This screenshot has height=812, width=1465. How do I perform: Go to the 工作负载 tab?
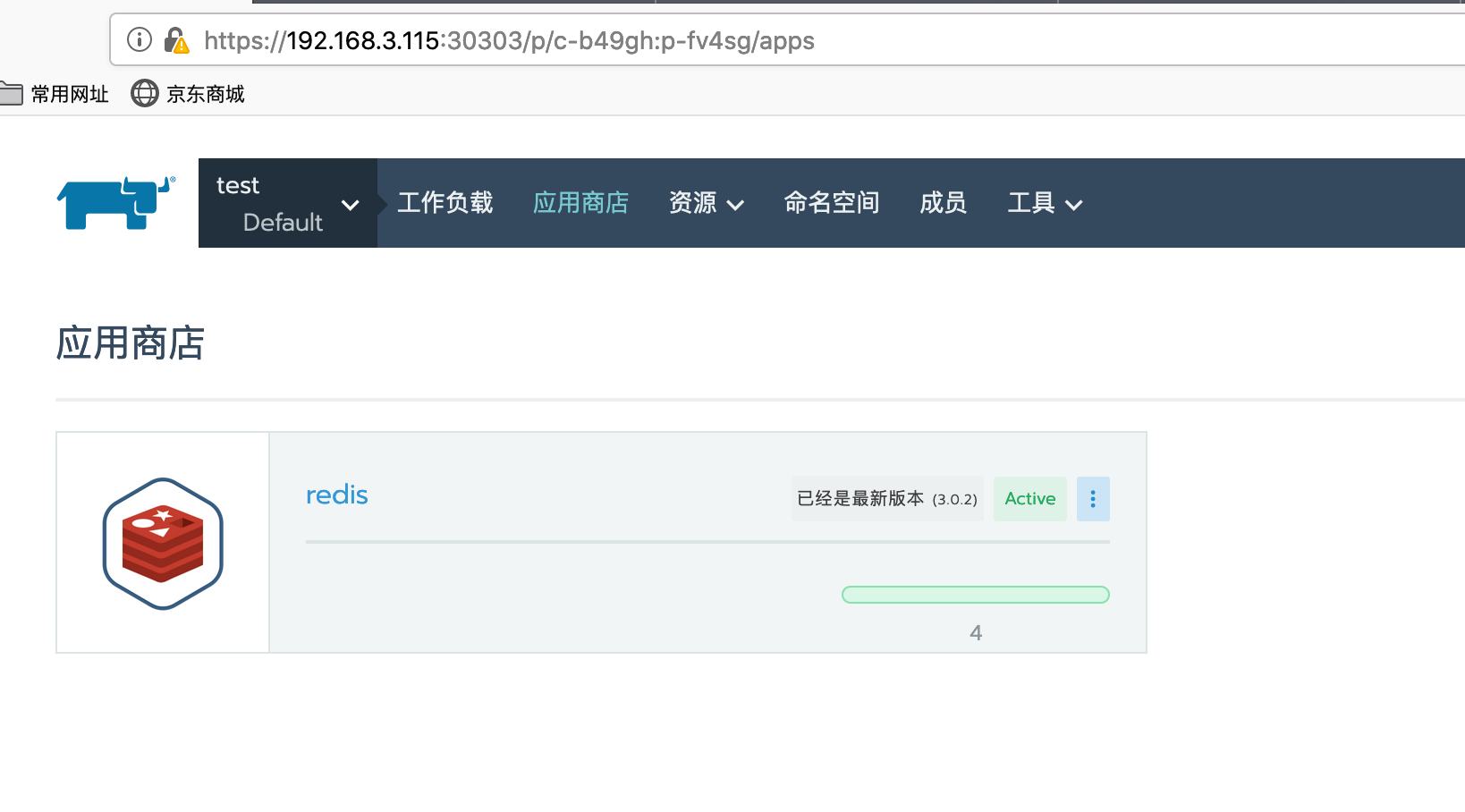445,203
